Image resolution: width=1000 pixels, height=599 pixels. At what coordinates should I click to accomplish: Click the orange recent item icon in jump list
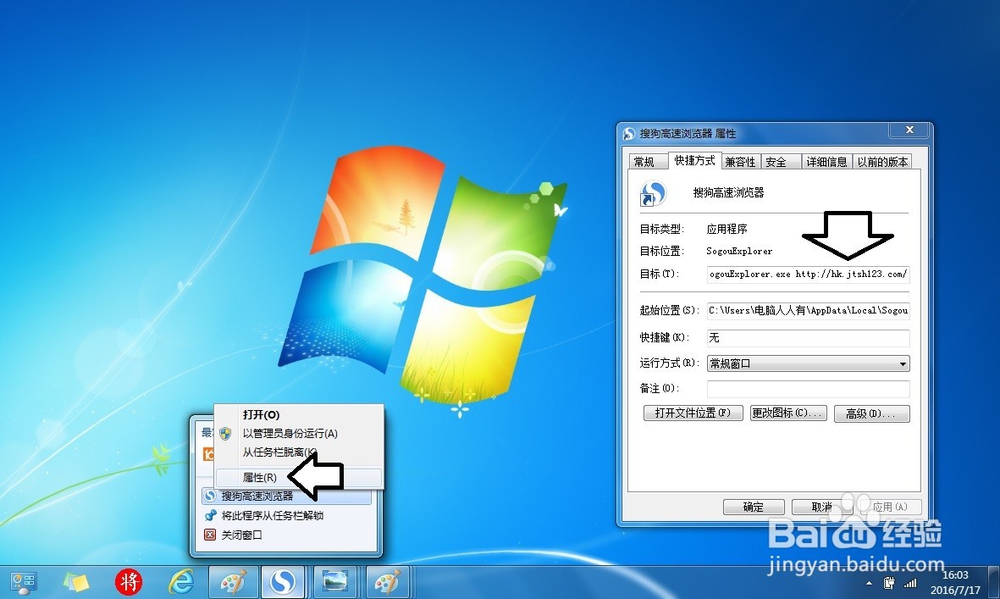coord(207,454)
